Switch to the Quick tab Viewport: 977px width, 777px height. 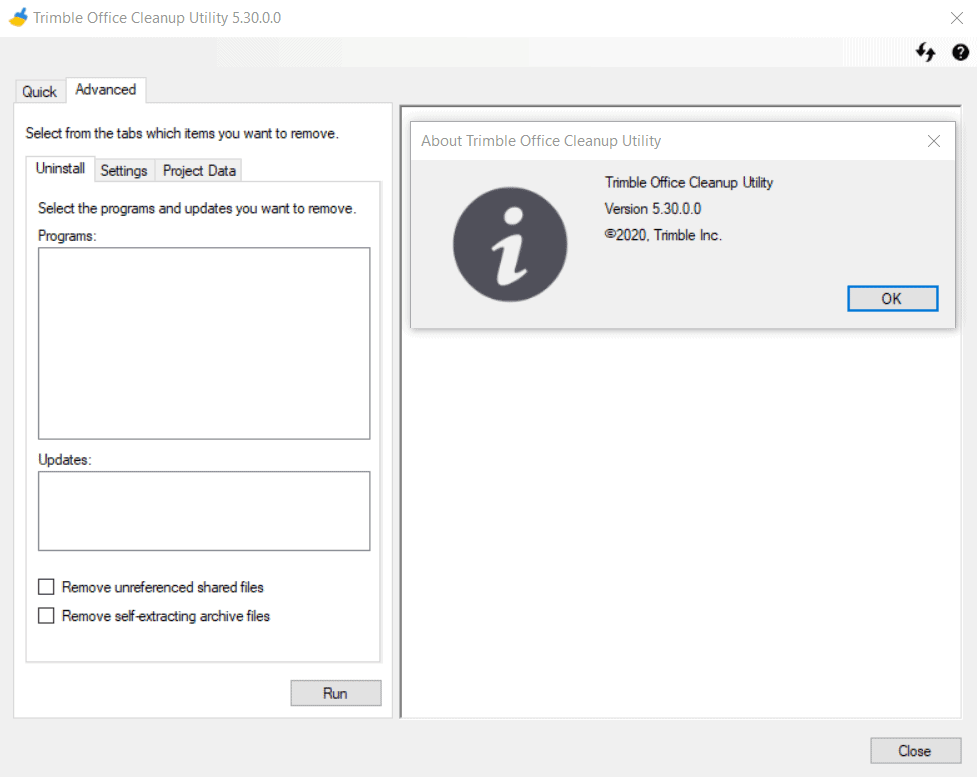click(x=39, y=92)
